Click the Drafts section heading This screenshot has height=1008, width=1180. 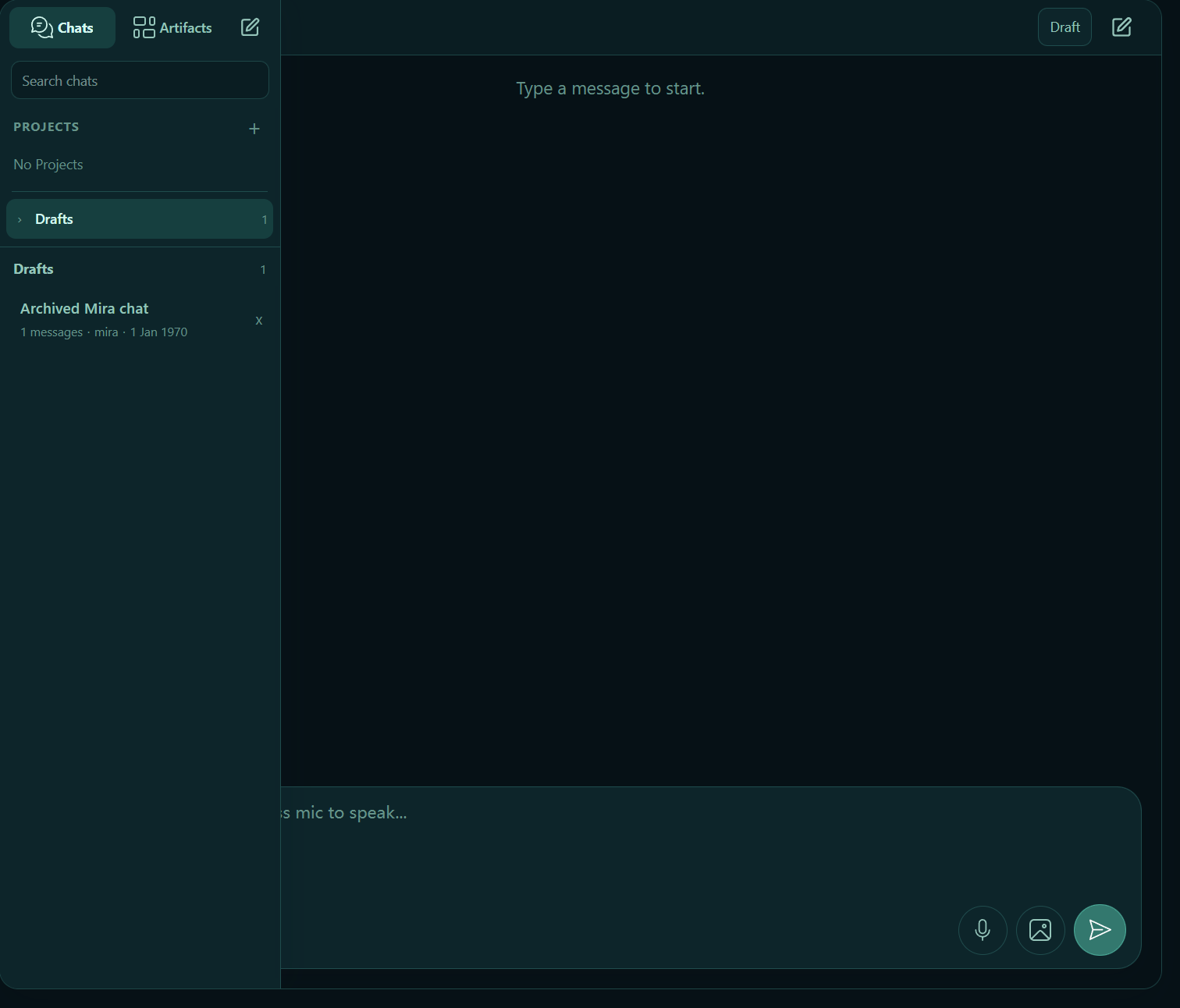coord(34,269)
